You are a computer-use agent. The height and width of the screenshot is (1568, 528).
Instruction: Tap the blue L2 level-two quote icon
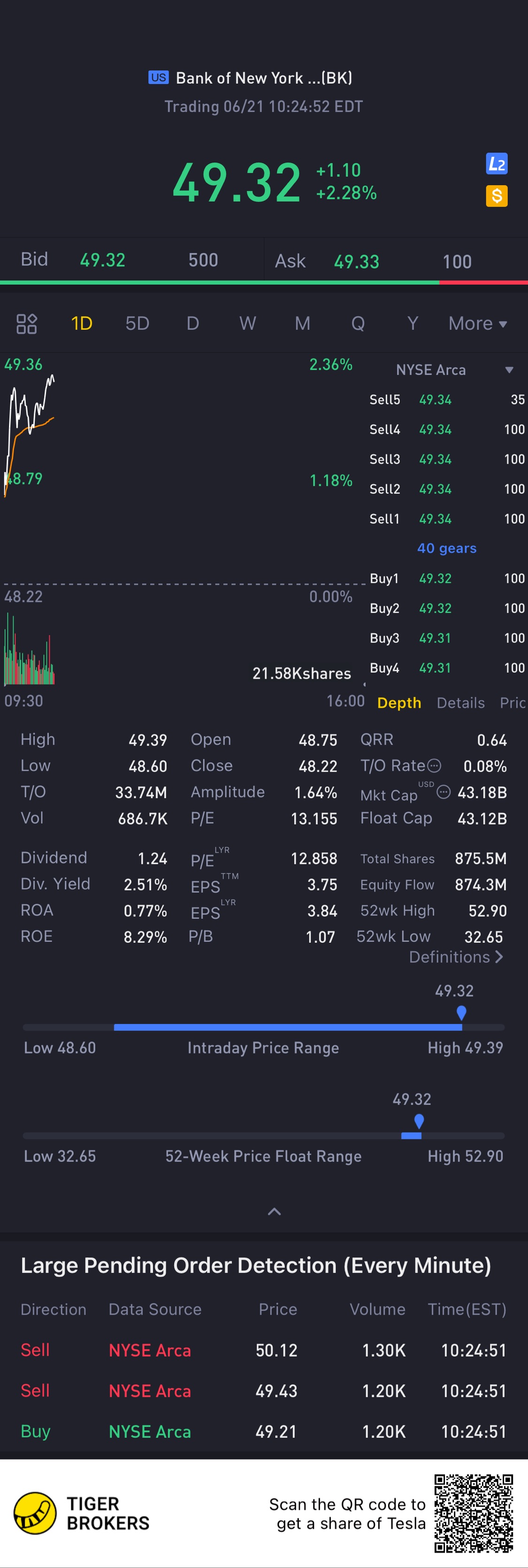click(497, 164)
